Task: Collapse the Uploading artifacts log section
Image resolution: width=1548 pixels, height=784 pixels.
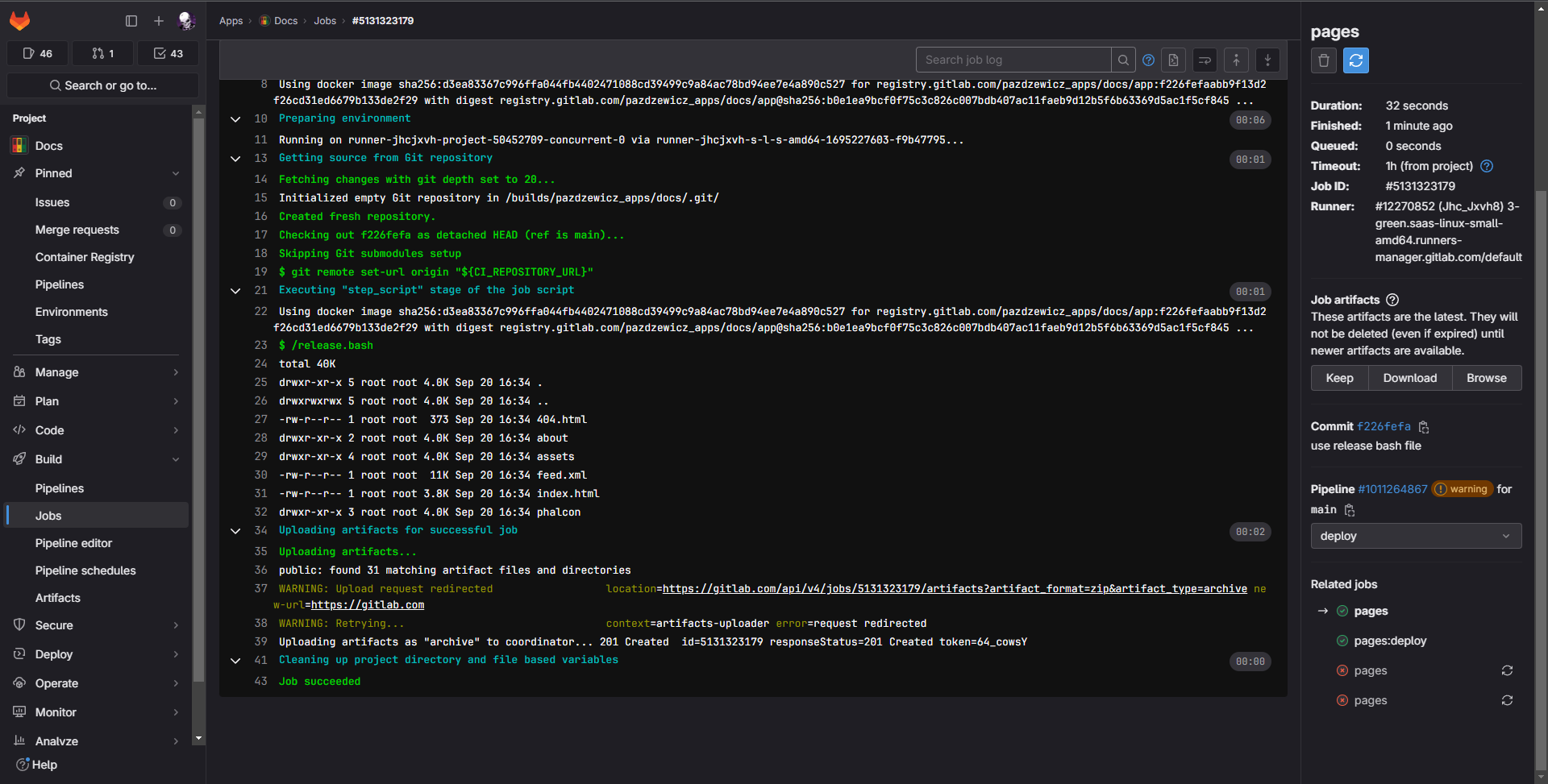Action: (x=235, y=531)
